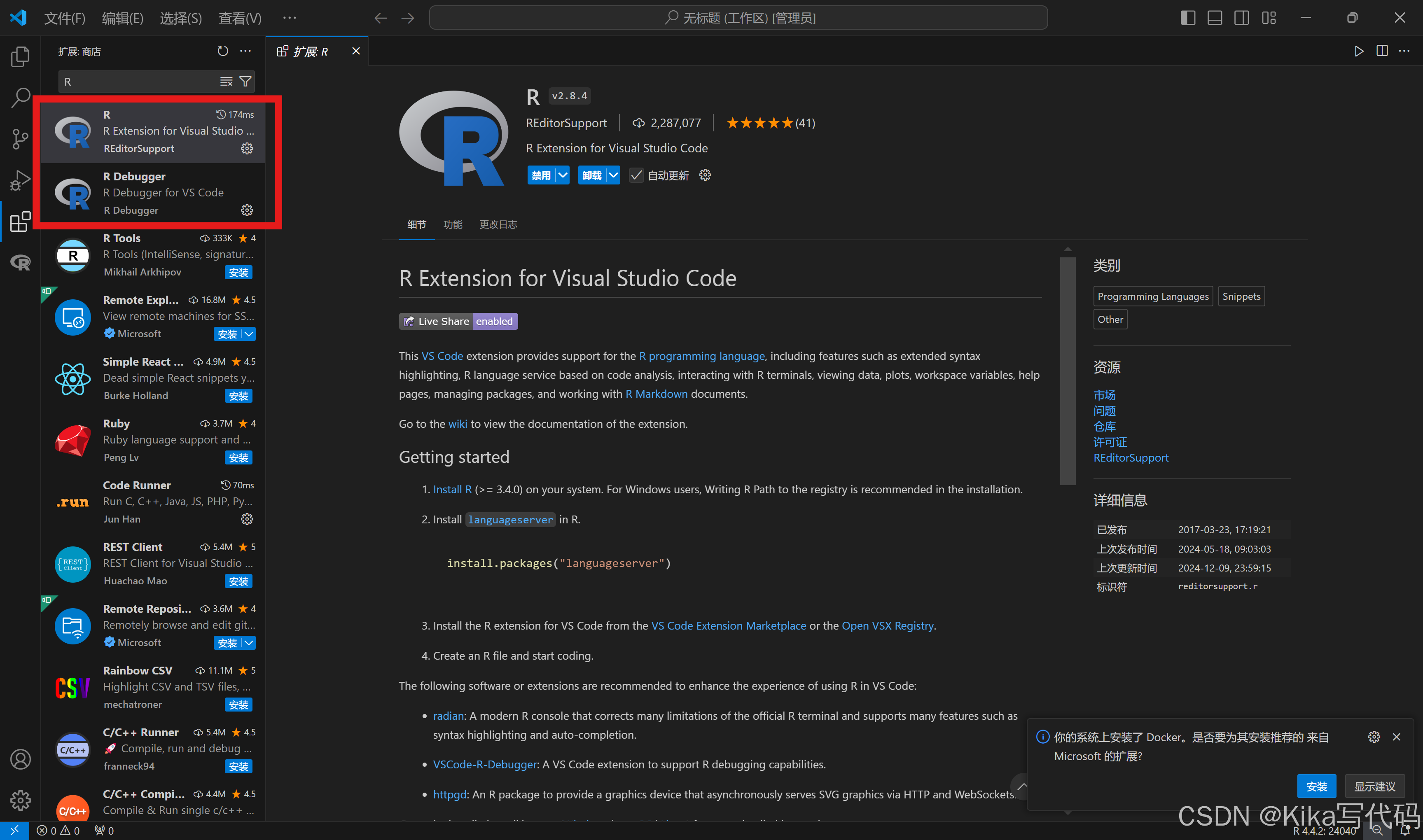1423x840 pixels.
Task: Switch to the 更改日志 changelog tab
Action: pyautogui.click(x=498, y=225)
